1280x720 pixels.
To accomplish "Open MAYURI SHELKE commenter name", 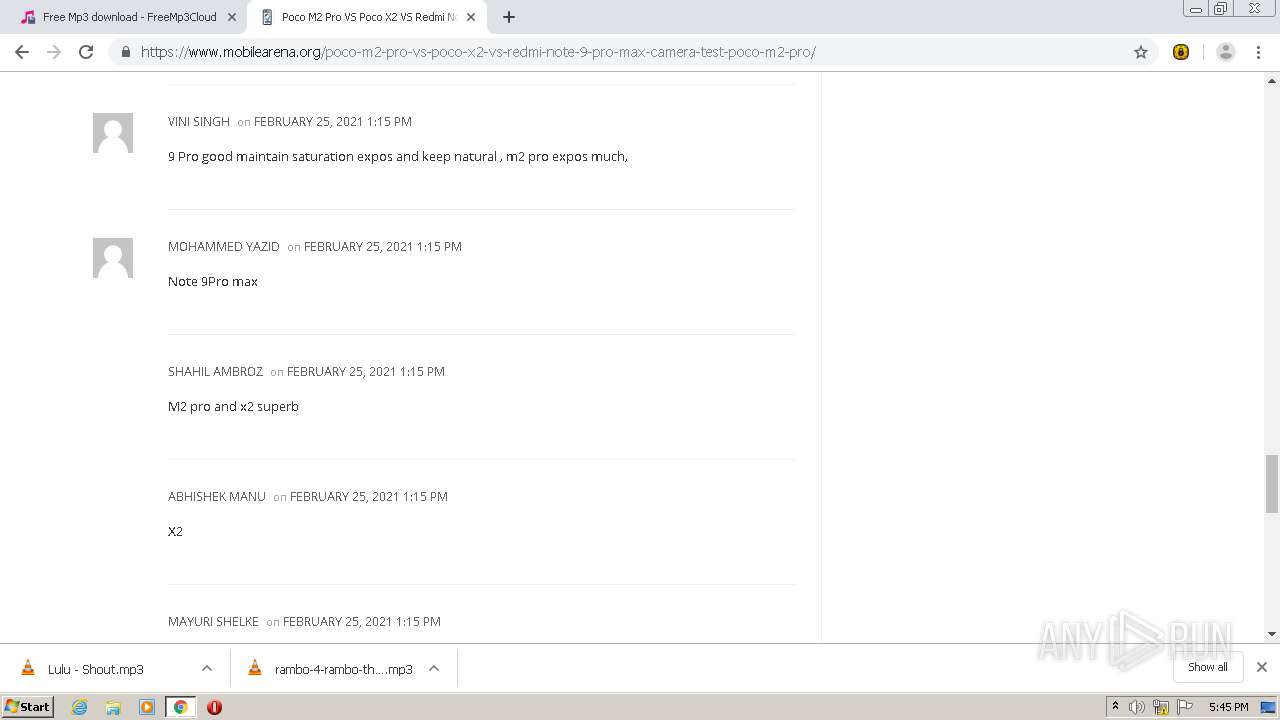I will (x=213, y=621).
